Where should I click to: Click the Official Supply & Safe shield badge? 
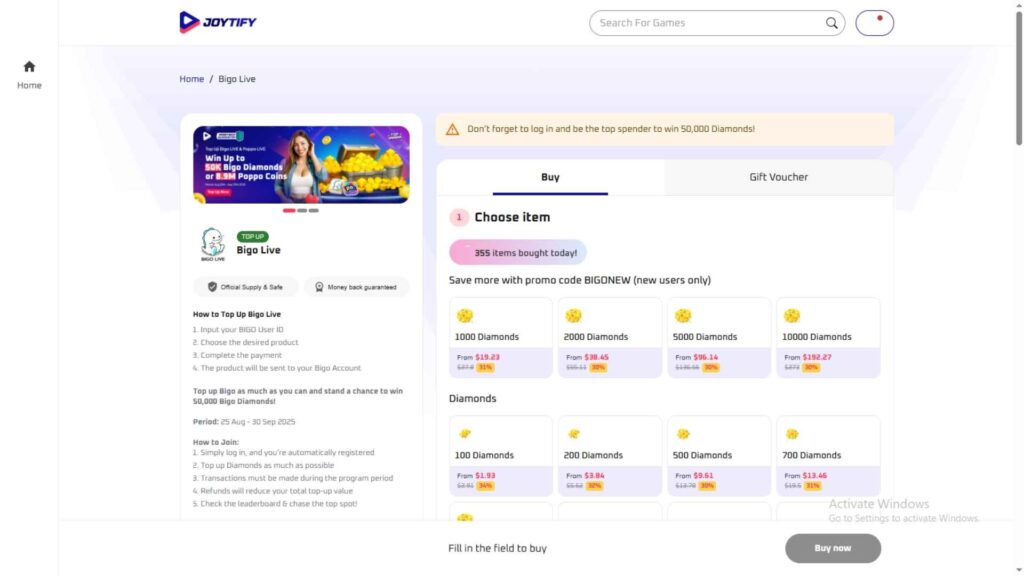tap(246, 287)
